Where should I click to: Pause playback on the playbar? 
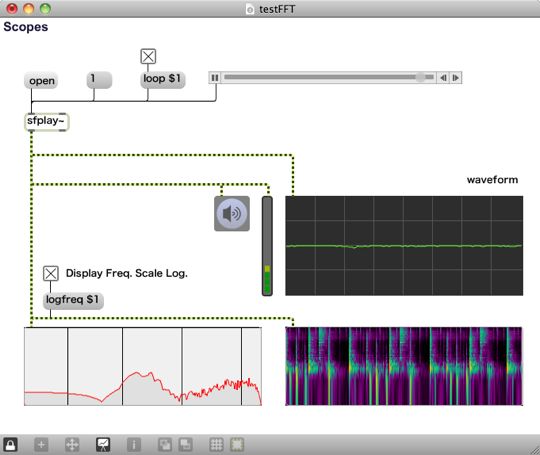[x=215, y=78]
